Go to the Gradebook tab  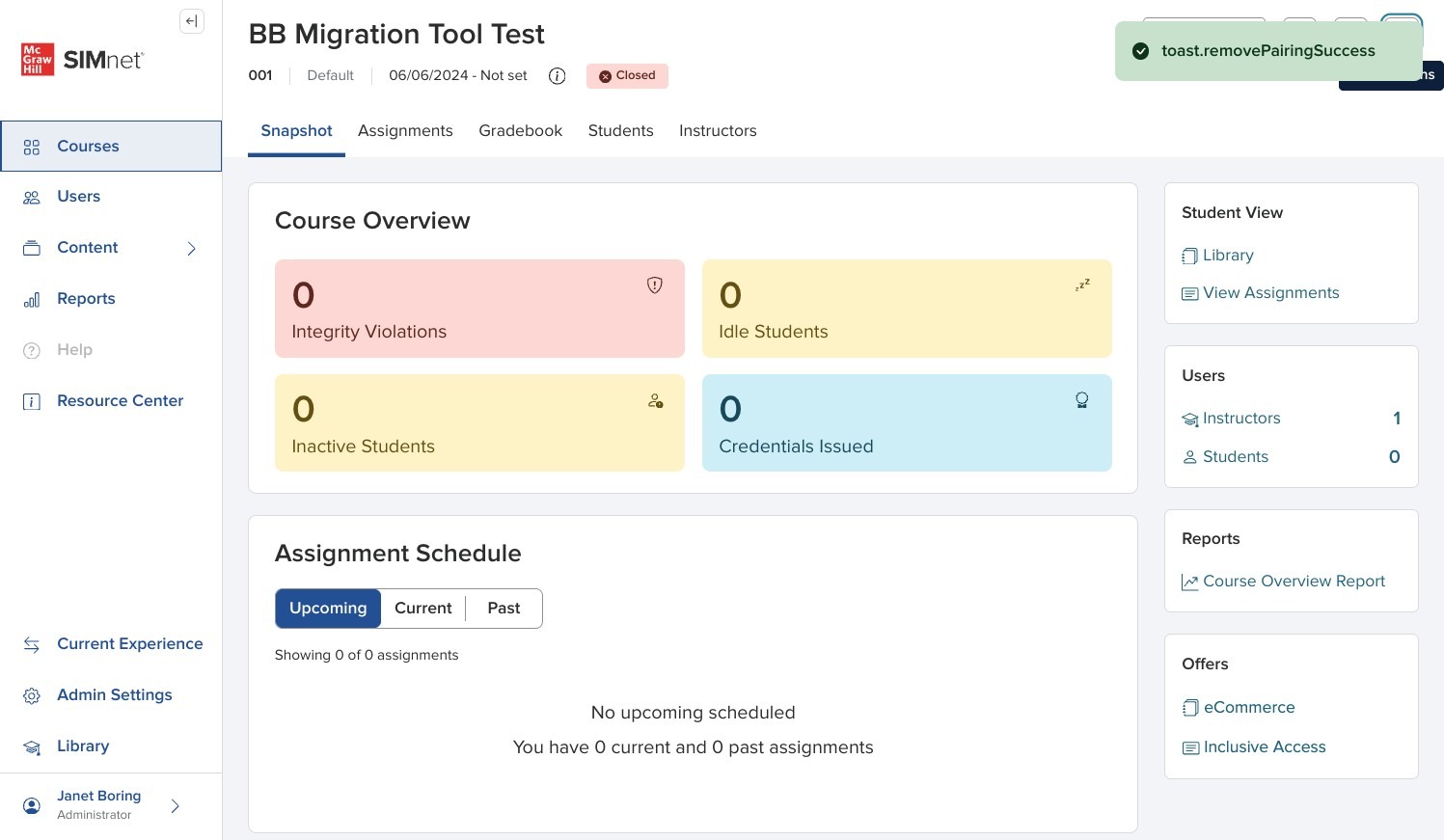(x=520, y=131)
